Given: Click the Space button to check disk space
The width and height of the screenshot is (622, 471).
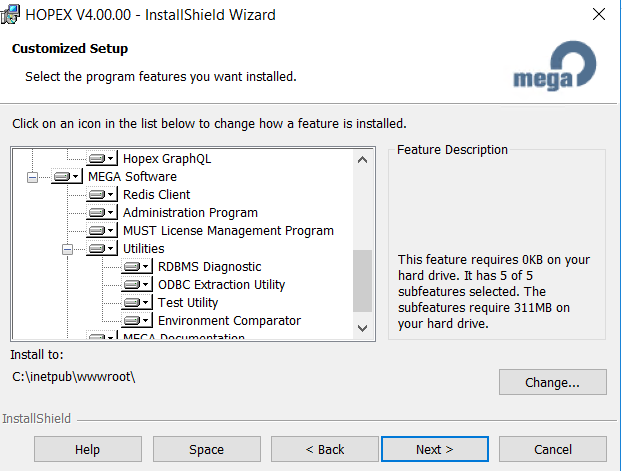Looking at the screenshot, I should coord(206,449).
